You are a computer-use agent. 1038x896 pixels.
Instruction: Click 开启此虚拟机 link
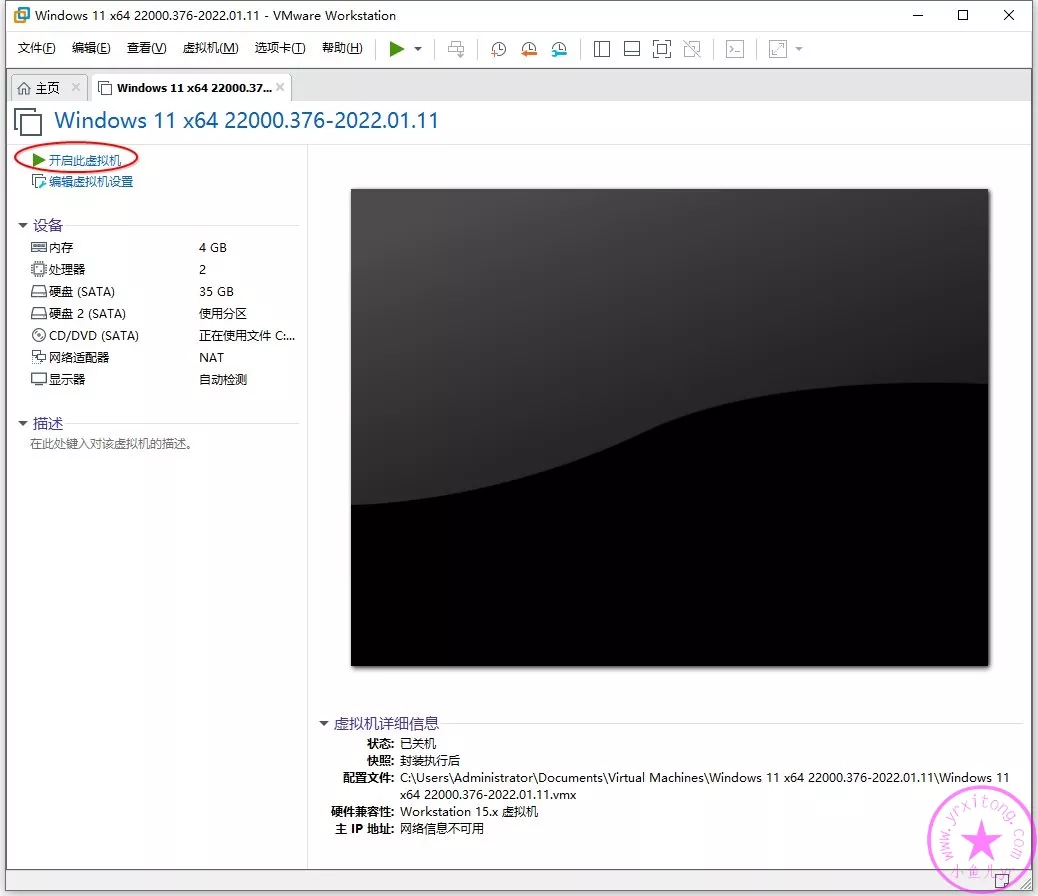(84, 160)
